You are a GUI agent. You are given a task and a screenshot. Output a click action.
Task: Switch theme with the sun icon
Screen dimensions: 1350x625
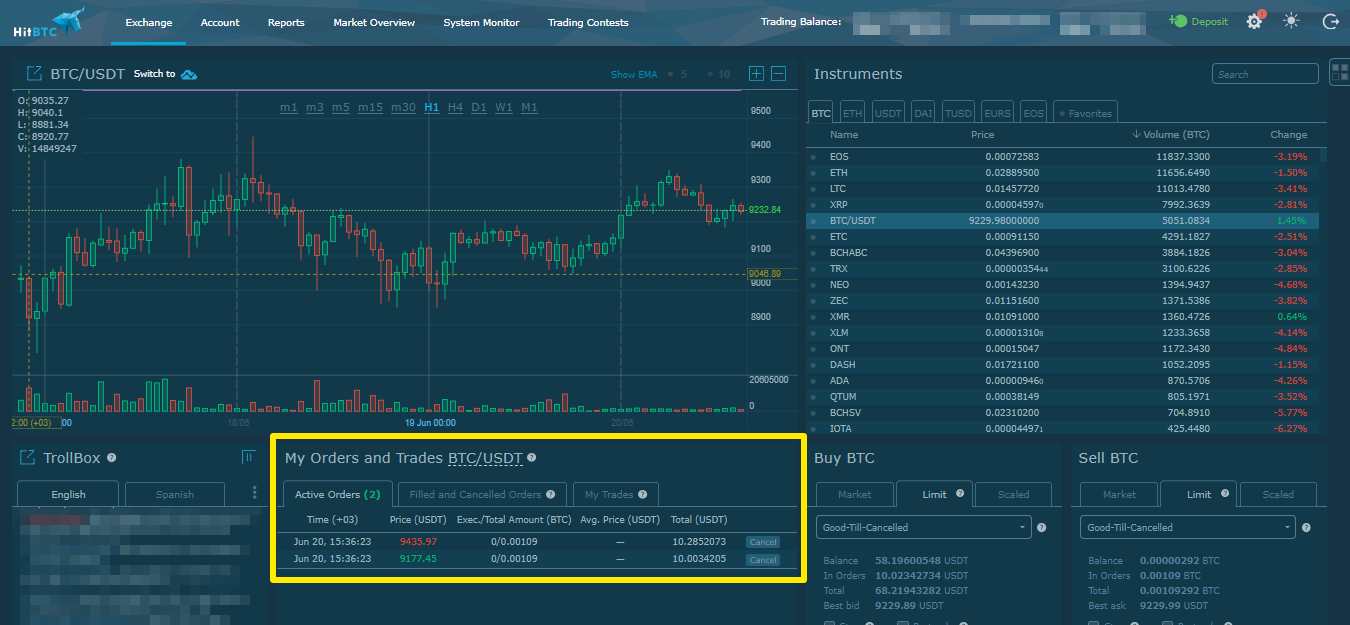point(1292,21)
